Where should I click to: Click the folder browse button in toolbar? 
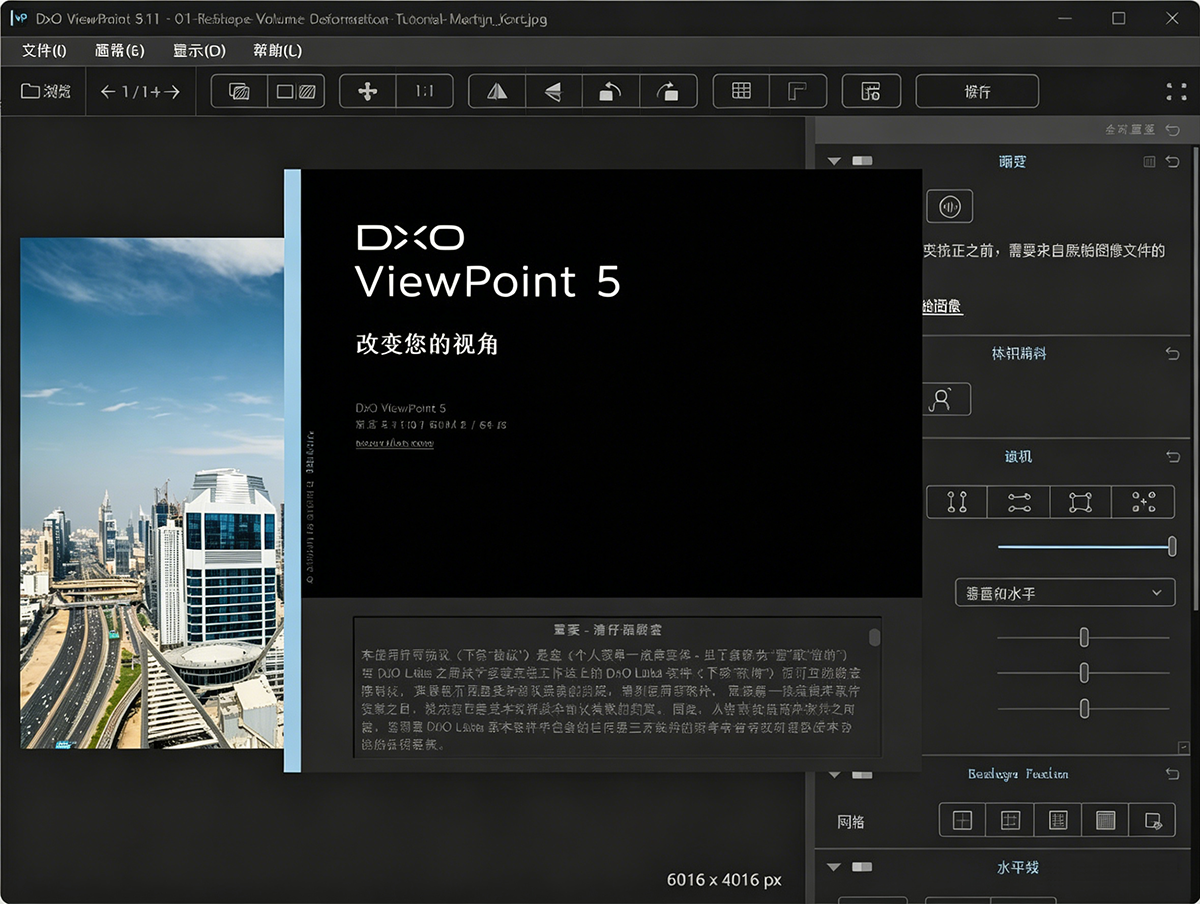(46, 92)
